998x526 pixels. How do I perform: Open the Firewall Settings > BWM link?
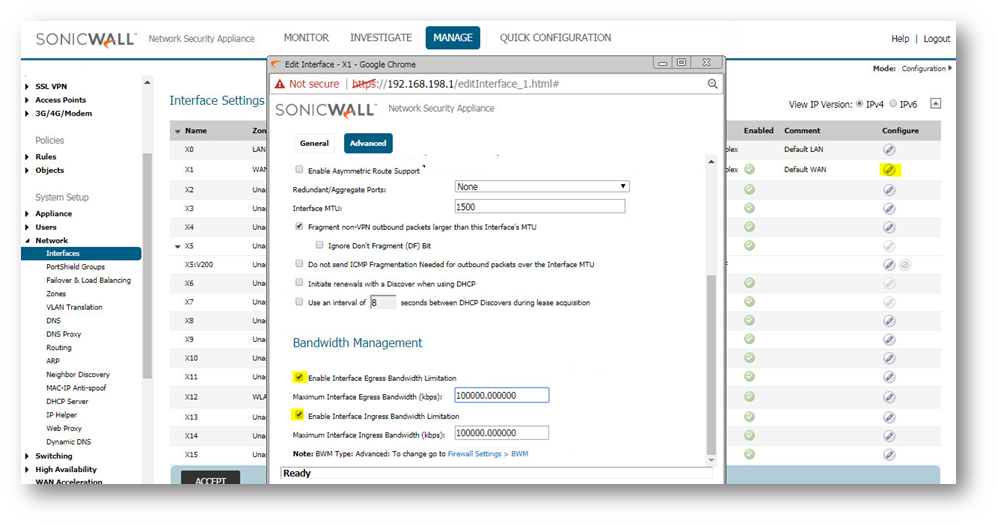487,454
